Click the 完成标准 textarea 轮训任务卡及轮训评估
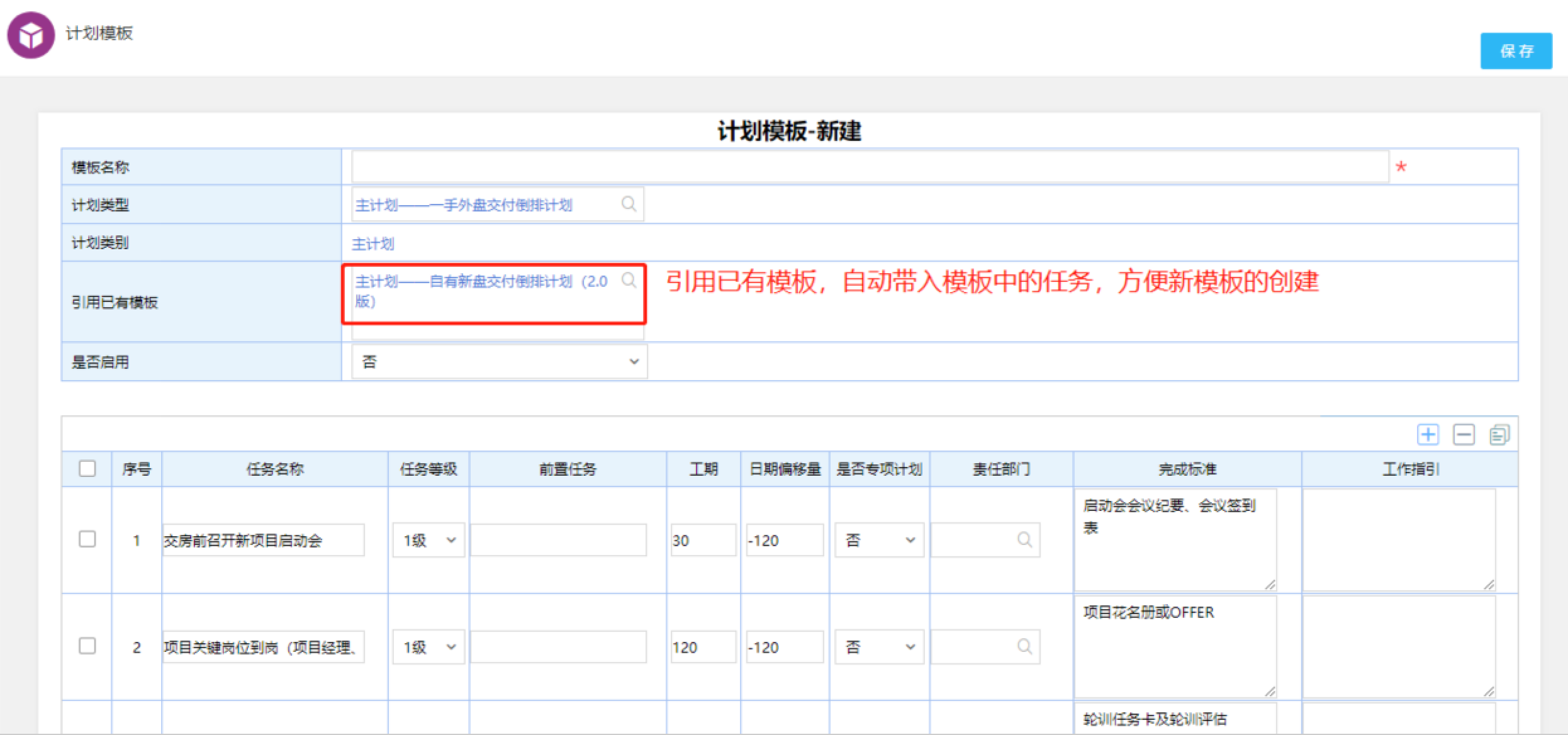Screen dimensions: 1568x735 (x=1175, y=719)
